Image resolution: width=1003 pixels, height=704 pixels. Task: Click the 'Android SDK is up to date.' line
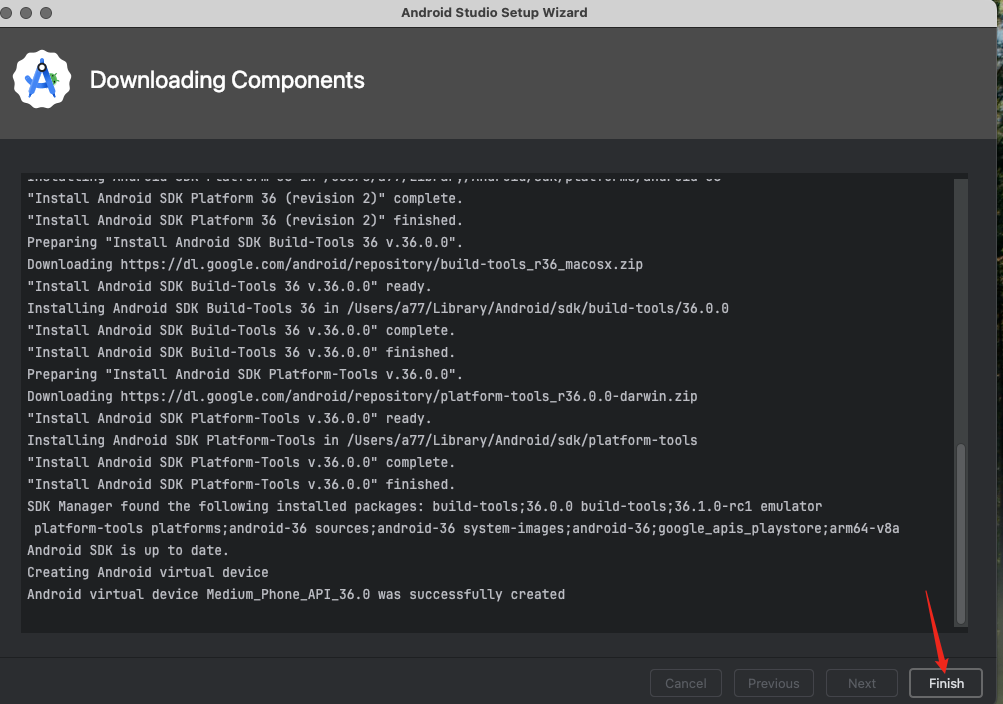click(x=128, y=551)
